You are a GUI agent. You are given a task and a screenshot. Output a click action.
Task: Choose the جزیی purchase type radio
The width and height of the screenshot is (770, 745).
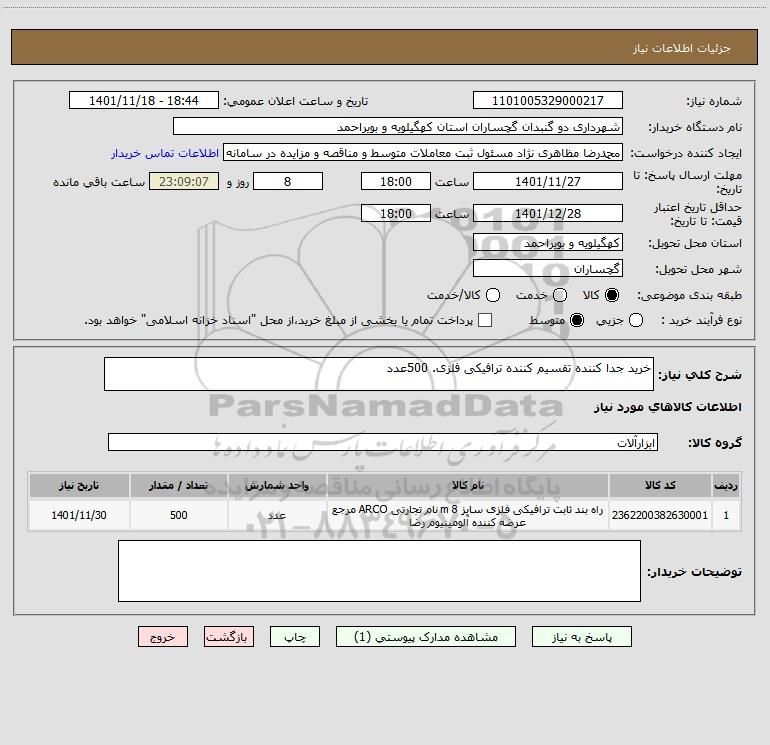(x=636, y=320)
